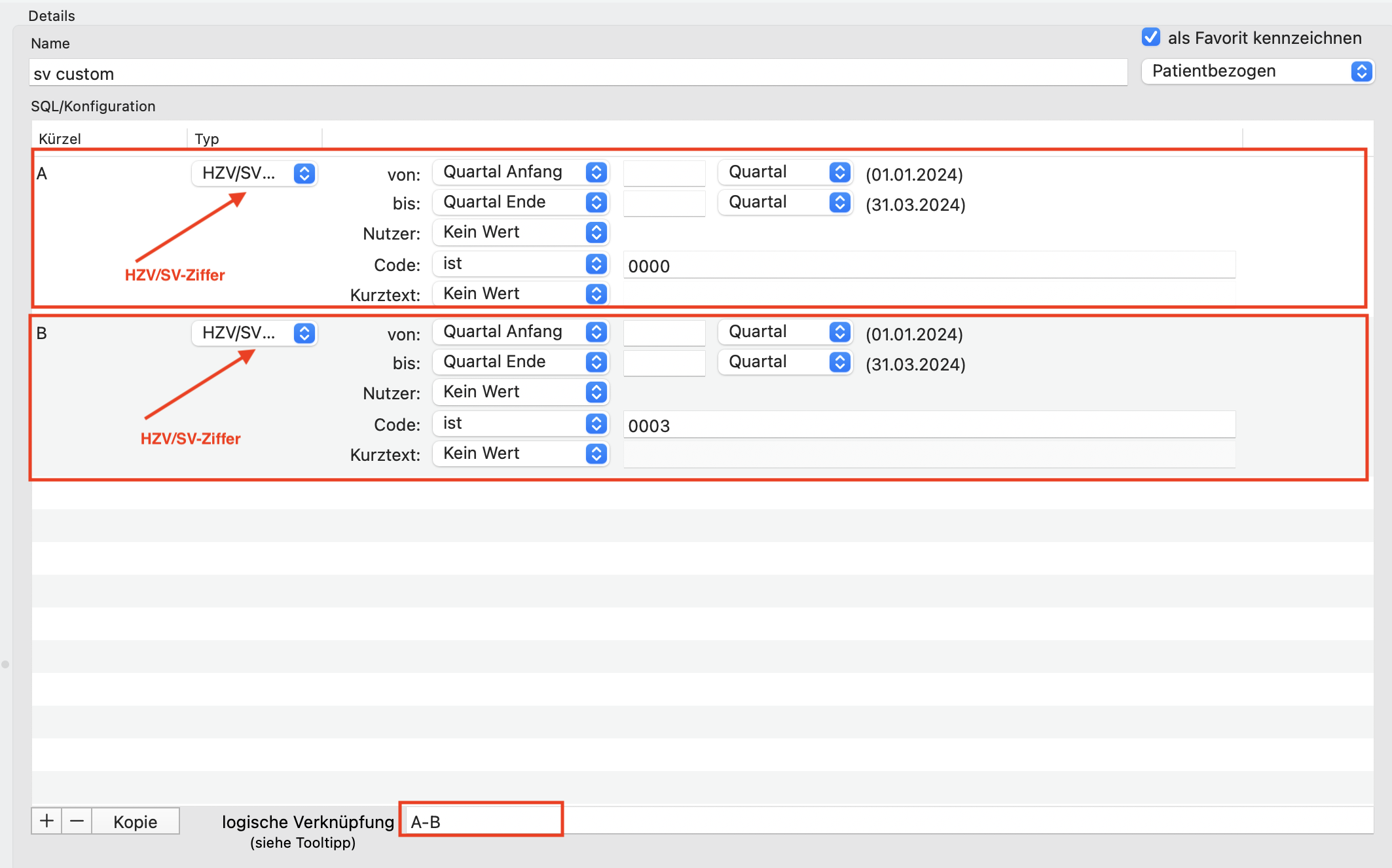Open row A HZV/SV type dropdown
This screenshot has width=1392, height=868.
point(254,173)
